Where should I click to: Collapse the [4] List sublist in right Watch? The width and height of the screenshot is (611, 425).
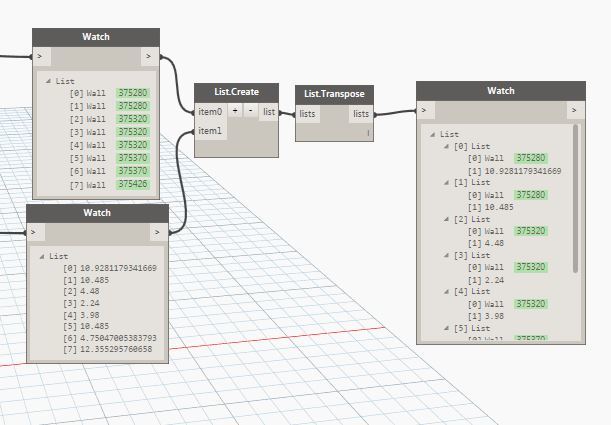click(445, 291)
